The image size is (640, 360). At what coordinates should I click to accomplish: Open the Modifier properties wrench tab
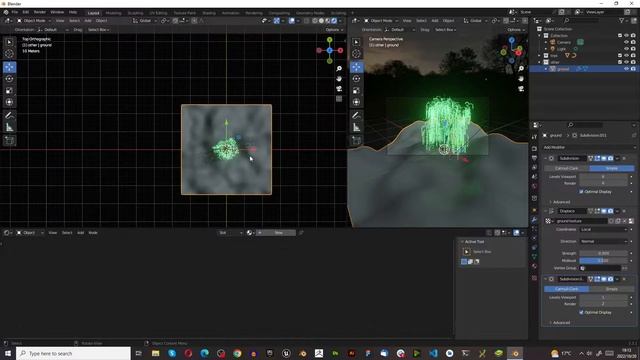534,220
